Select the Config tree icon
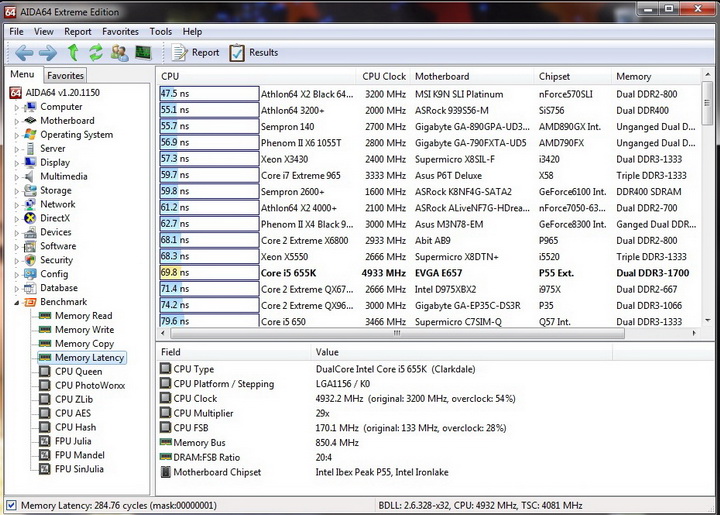This screenshot has height=515, width=720. point(30,274)
